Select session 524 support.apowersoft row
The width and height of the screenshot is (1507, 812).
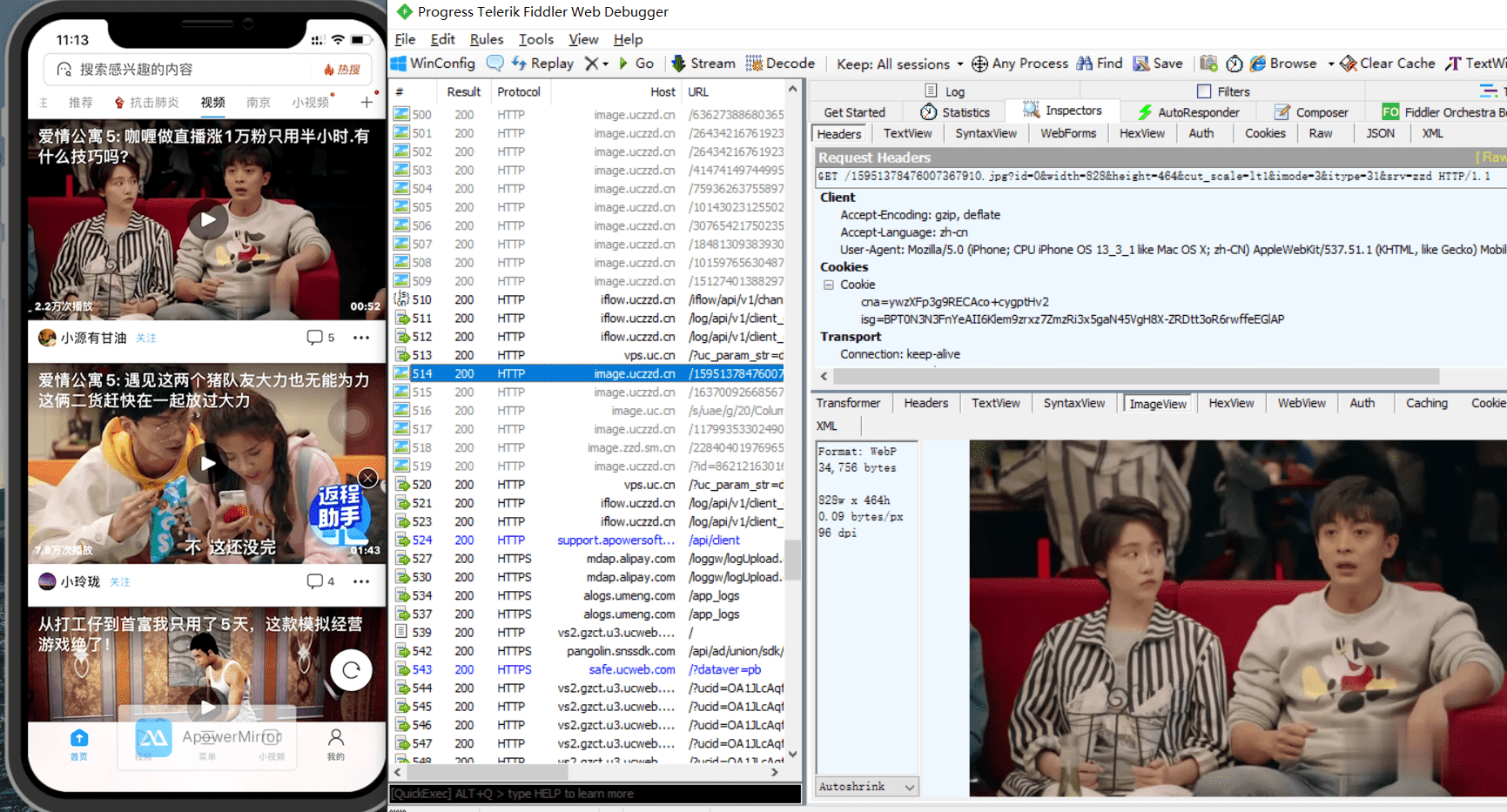[589, 540]
